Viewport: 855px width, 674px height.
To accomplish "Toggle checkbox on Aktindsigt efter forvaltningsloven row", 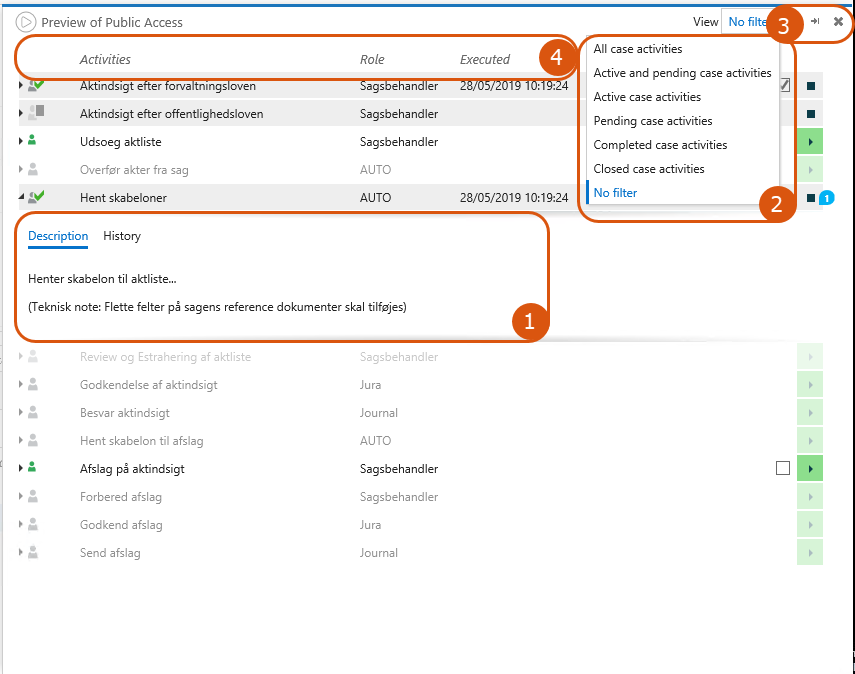I will (x=784, y=86).
